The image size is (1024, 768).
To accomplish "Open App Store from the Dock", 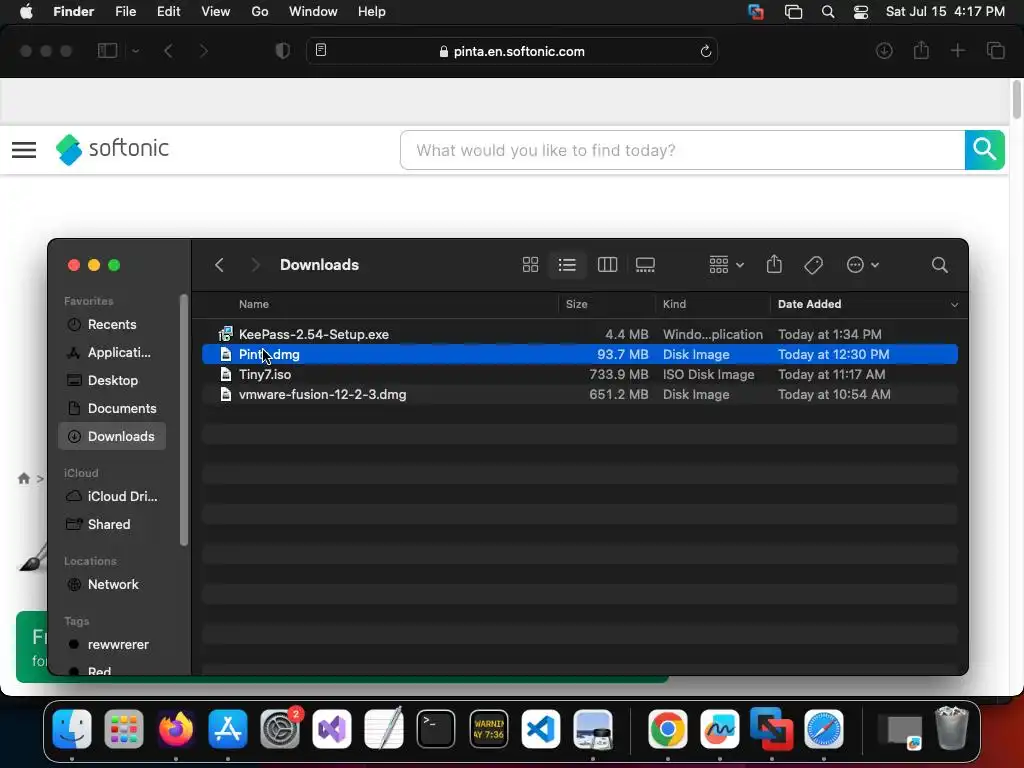I will 228,729.
